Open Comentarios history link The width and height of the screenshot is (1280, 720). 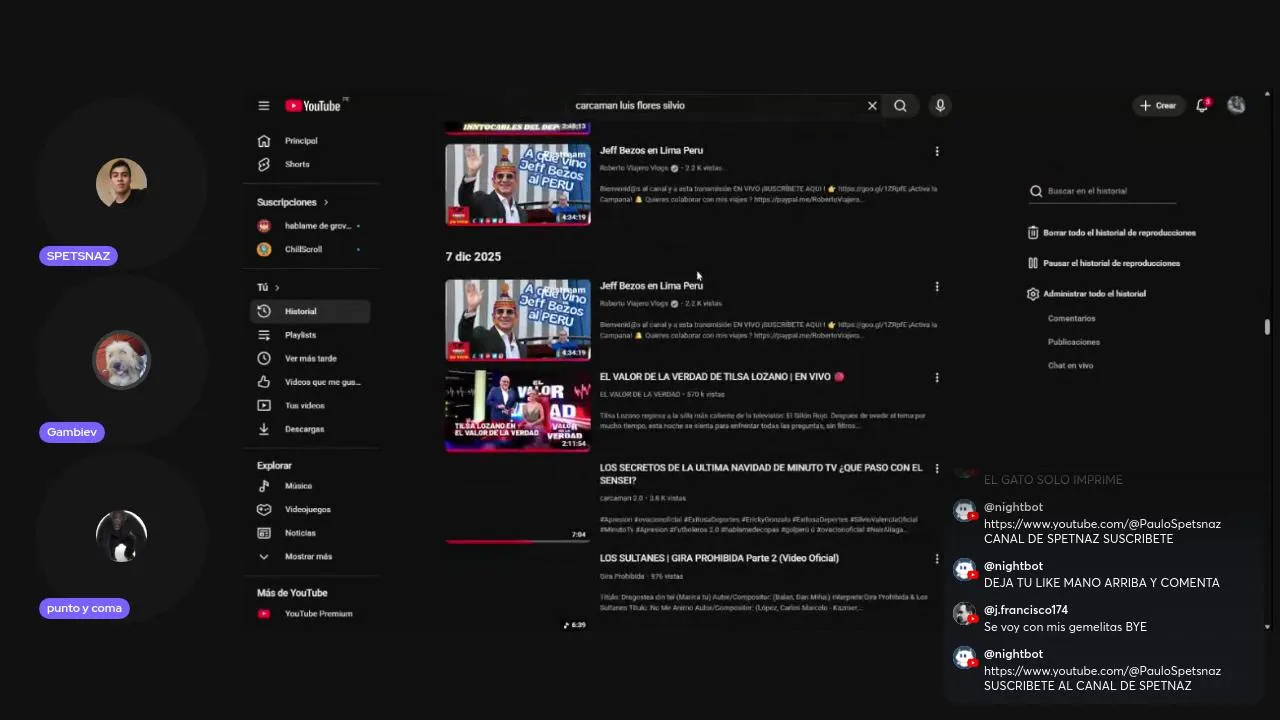1072,319
